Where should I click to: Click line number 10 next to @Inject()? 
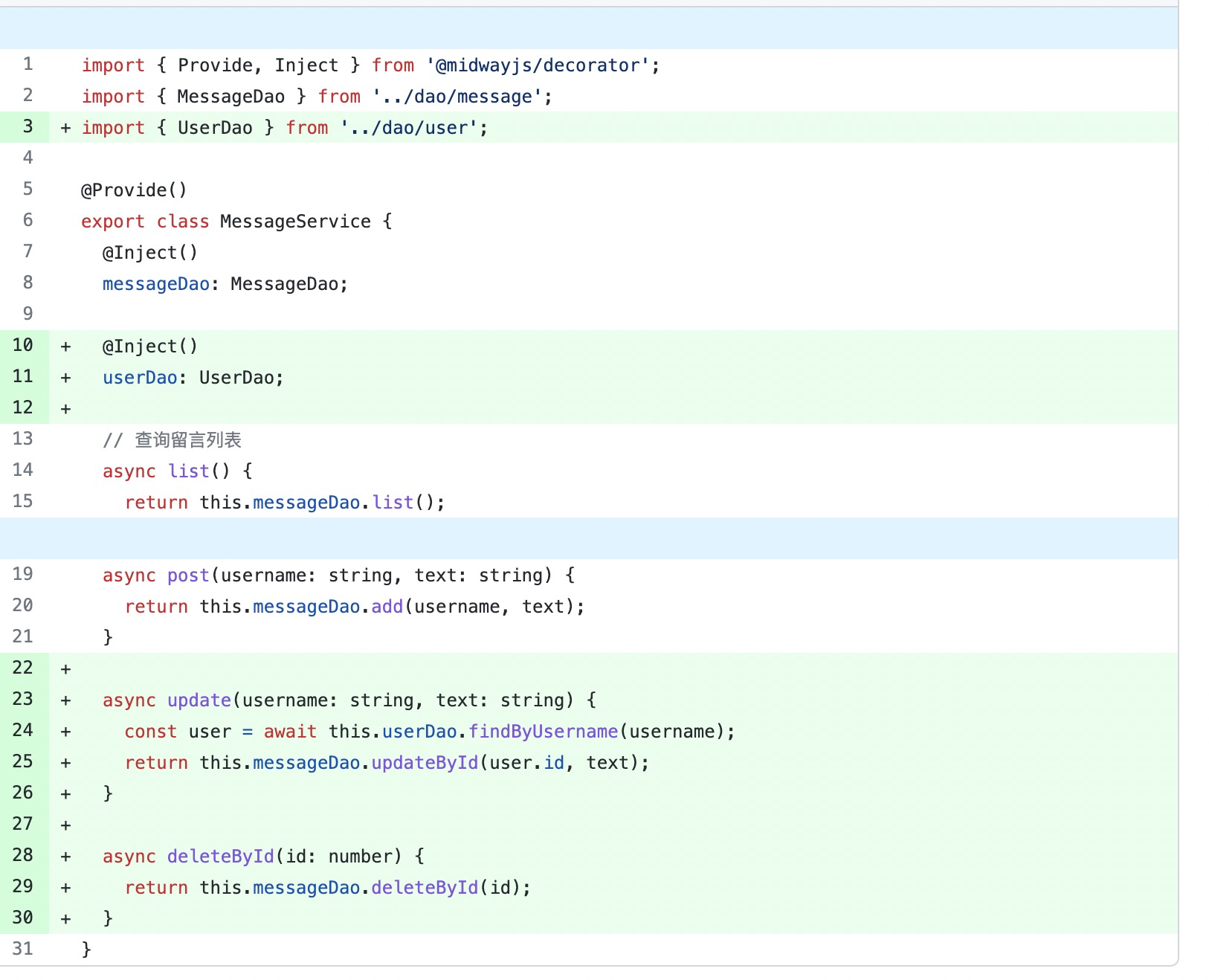(x=23, y=344)
